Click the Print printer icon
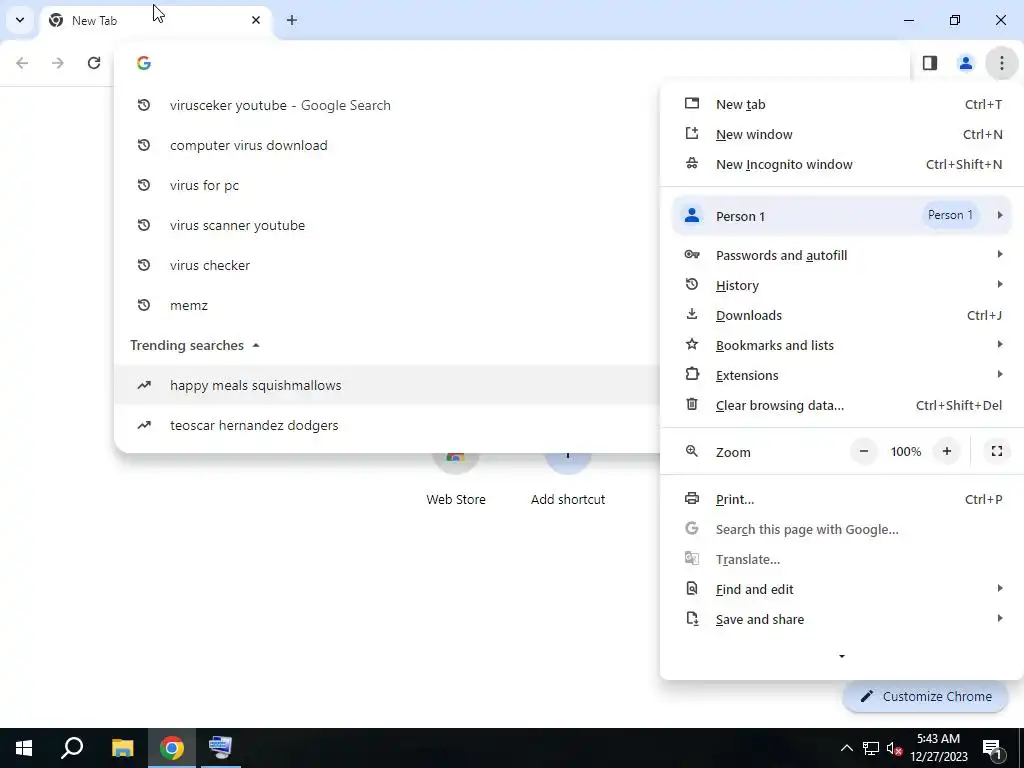This screenshot has width=1024, height=768. click(692, 498)
